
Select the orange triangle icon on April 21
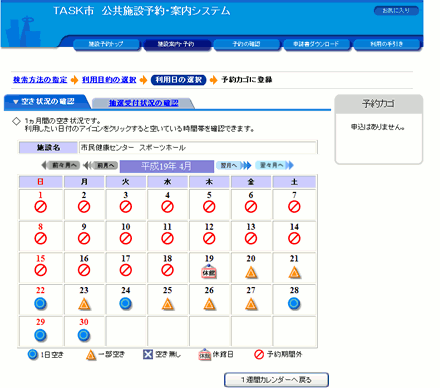point(294,273)
